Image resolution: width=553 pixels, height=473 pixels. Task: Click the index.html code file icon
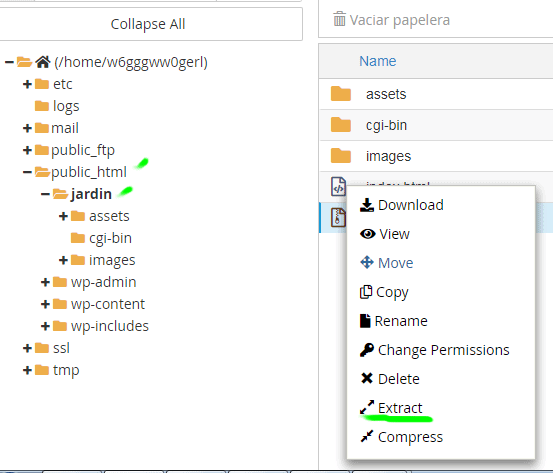coord(338,186)
